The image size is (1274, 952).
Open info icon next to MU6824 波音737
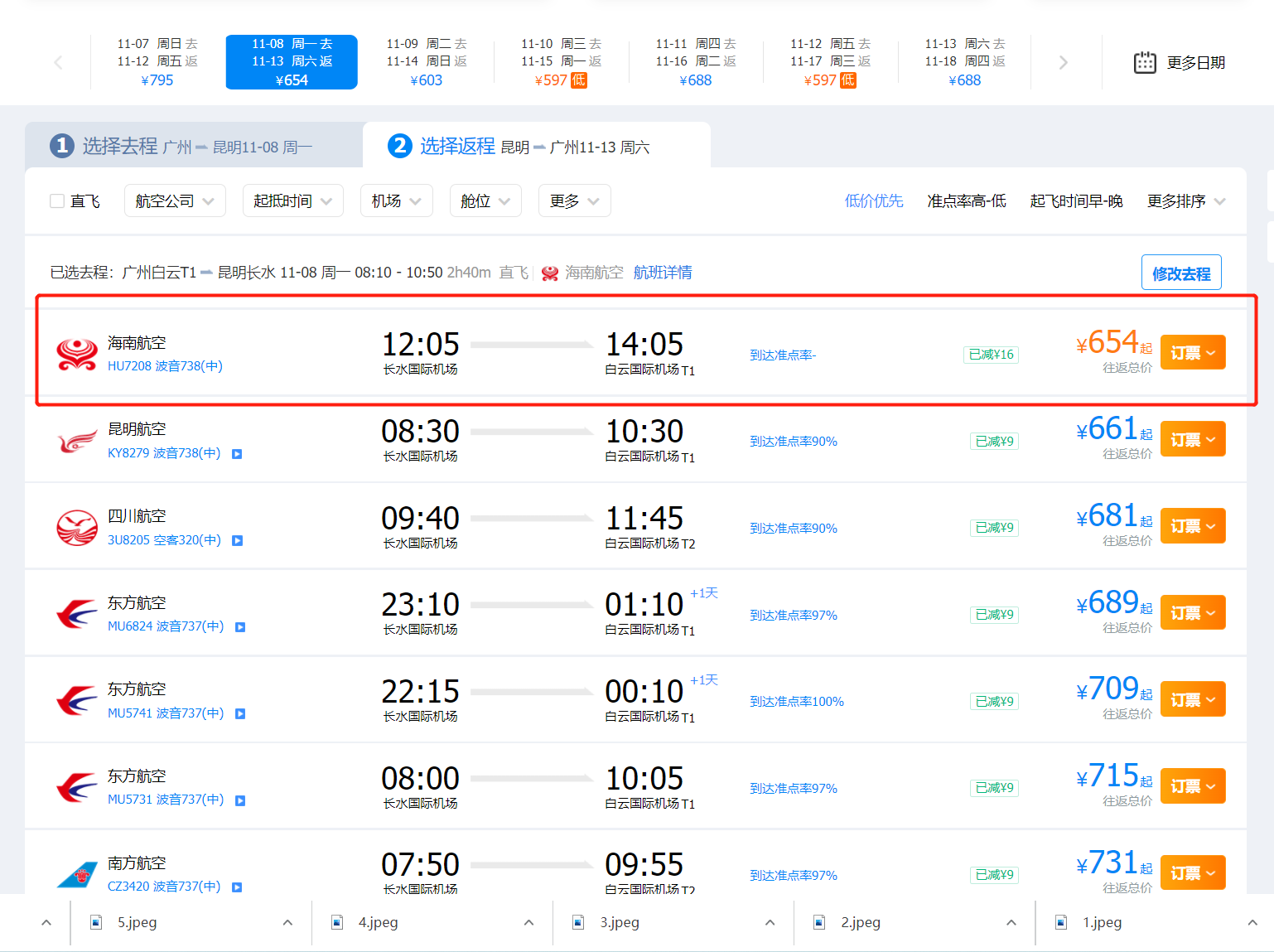tap(240, 627)
